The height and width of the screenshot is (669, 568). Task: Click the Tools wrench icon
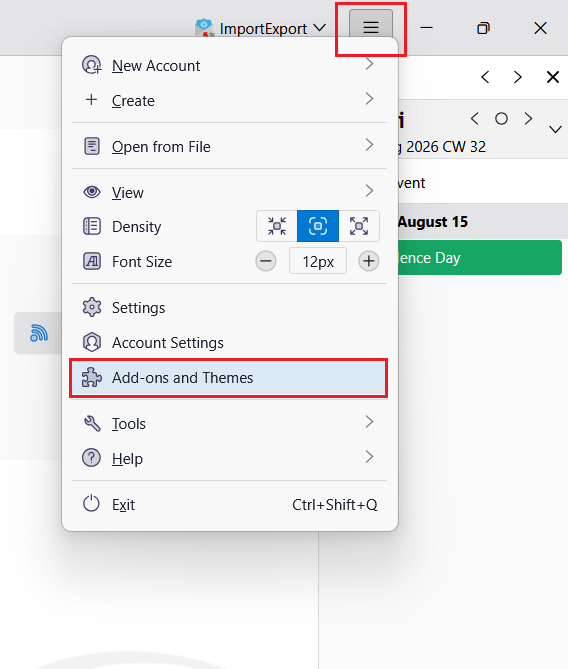tap(92, 424)
